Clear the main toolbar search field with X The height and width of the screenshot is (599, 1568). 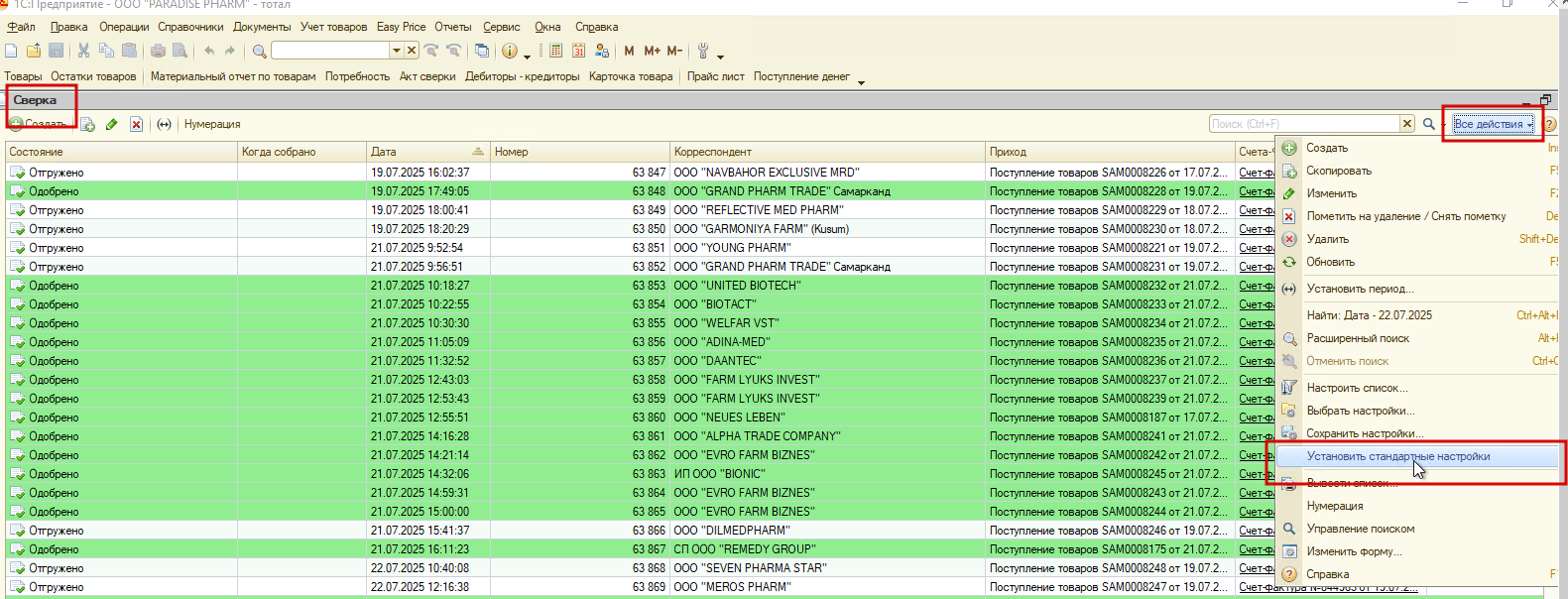click(x=412, y=51)
